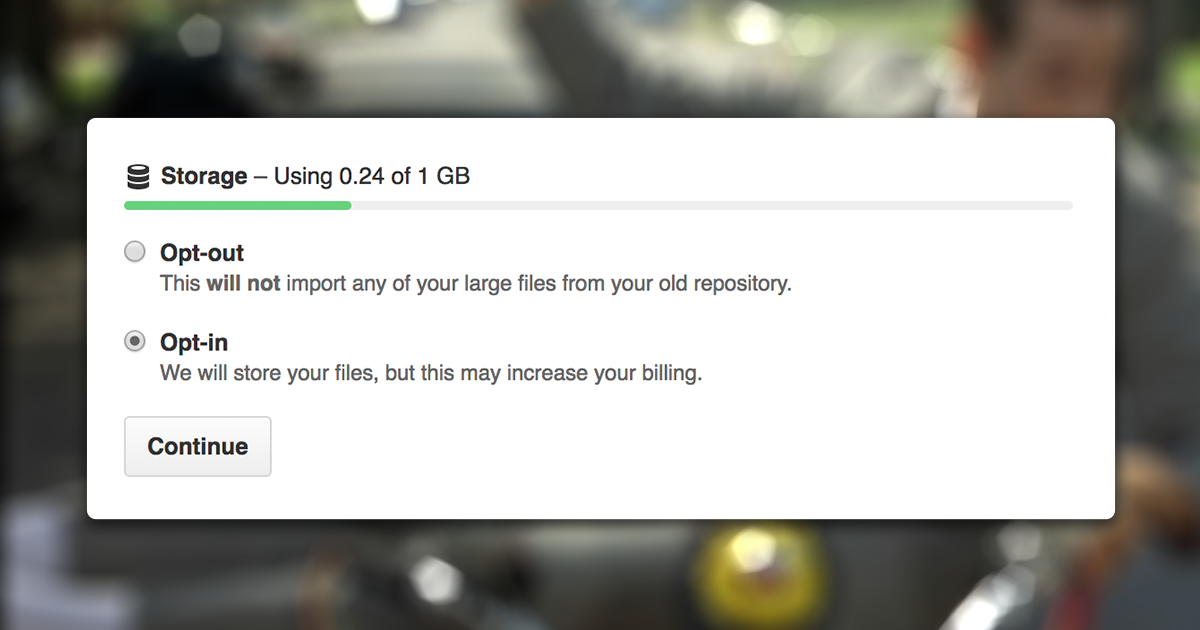Click the green filled part of storage bar

tap(237, 206)
